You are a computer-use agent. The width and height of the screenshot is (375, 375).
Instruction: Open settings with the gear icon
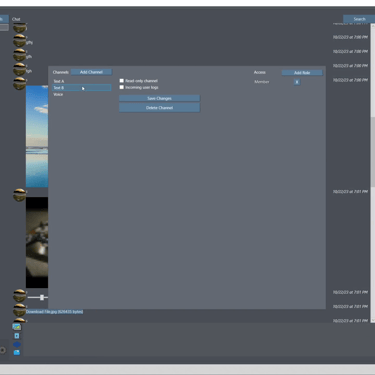click(3, 350)
